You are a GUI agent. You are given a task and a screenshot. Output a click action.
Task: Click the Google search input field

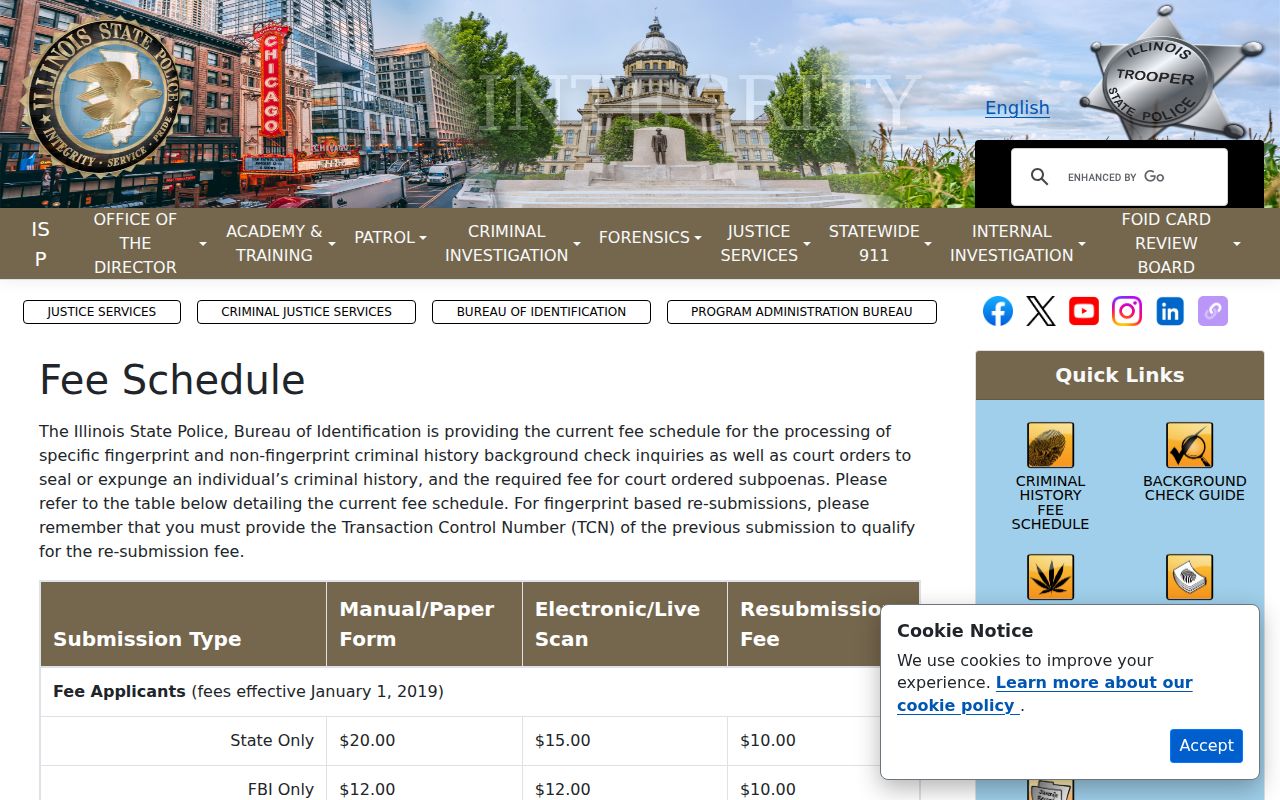point(1140,177)
